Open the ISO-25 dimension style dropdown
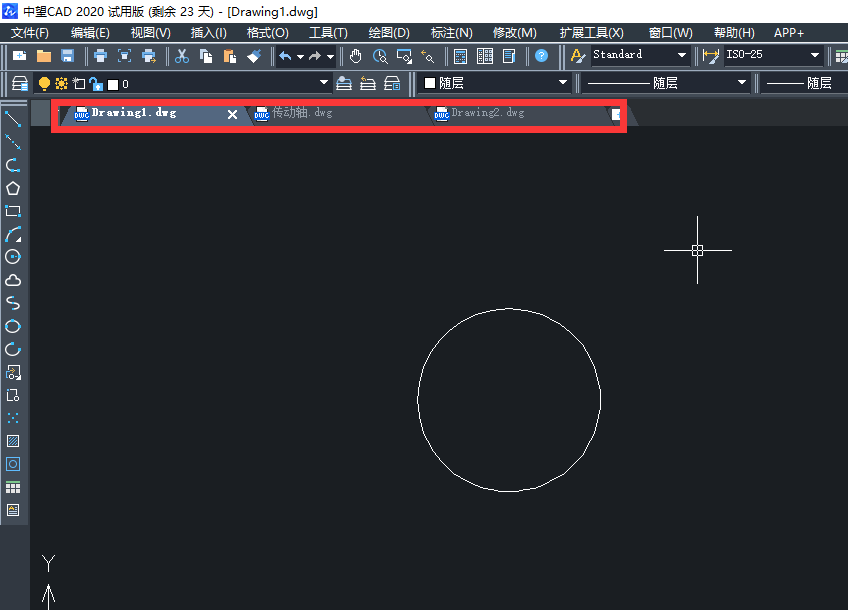Image resolution: width=848 pixels, height=610 pixels. click(x=815, y=56)
